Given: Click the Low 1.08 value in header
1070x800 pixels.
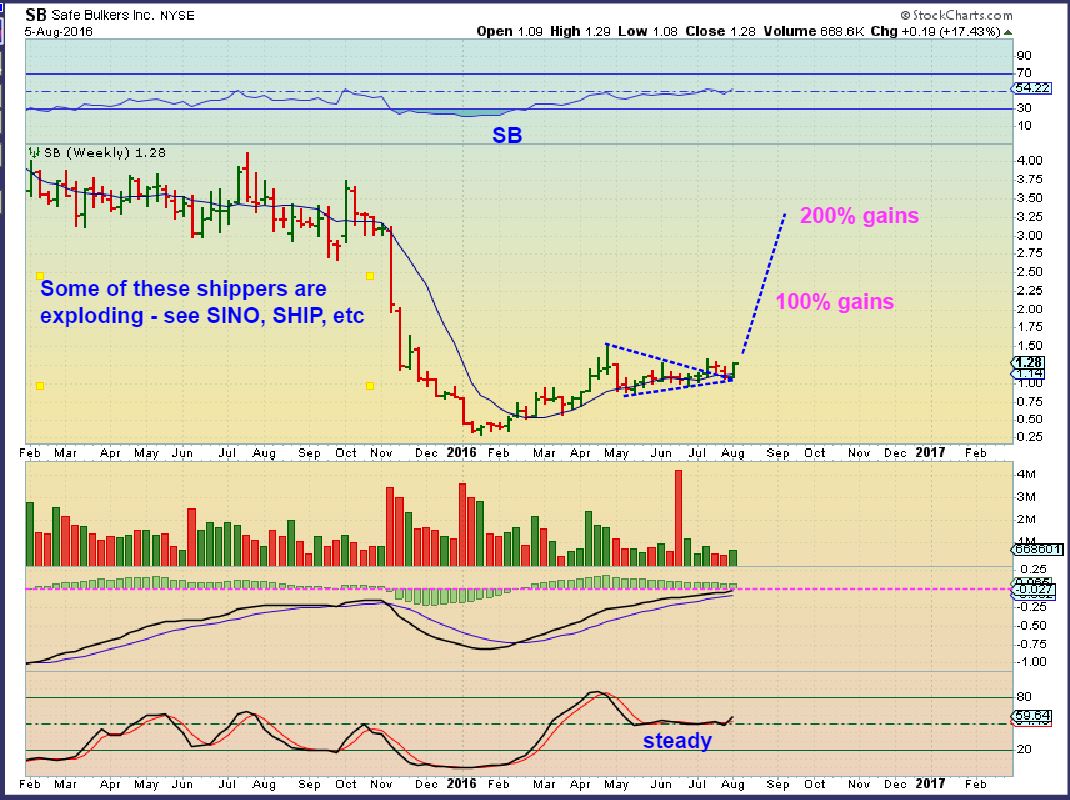Looking at the screenshot, I should 648,31.
